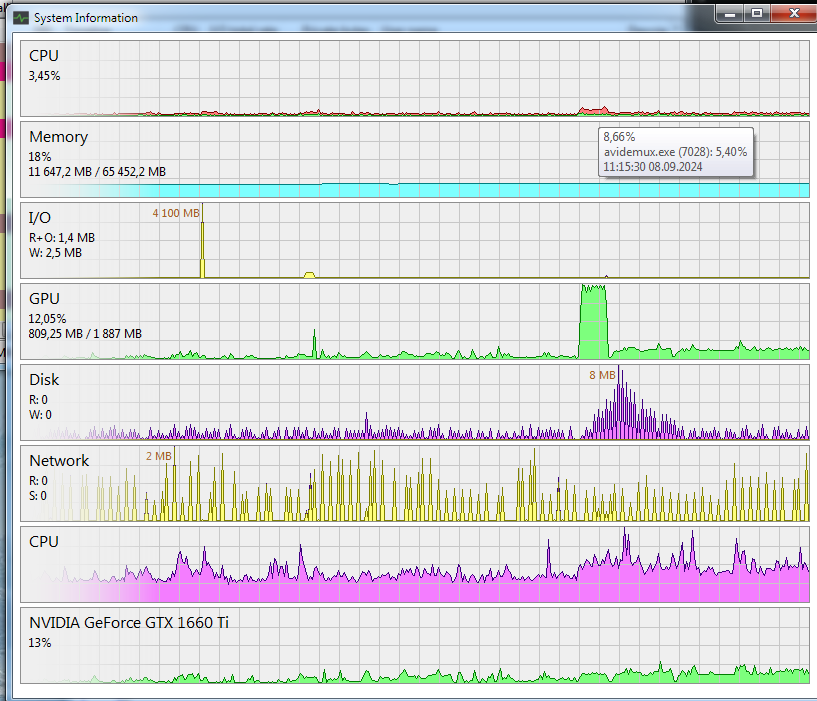The width and height of the screenshot is (817, 701).
Task: Click the "13%" NVIDIA GPU usage value
Action: (x=40, y=643)
